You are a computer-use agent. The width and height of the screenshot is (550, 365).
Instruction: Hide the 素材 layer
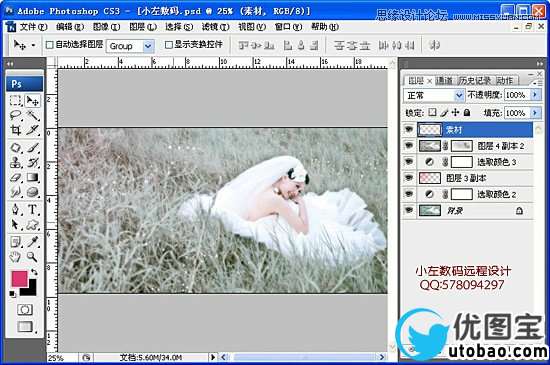point(409,129)
